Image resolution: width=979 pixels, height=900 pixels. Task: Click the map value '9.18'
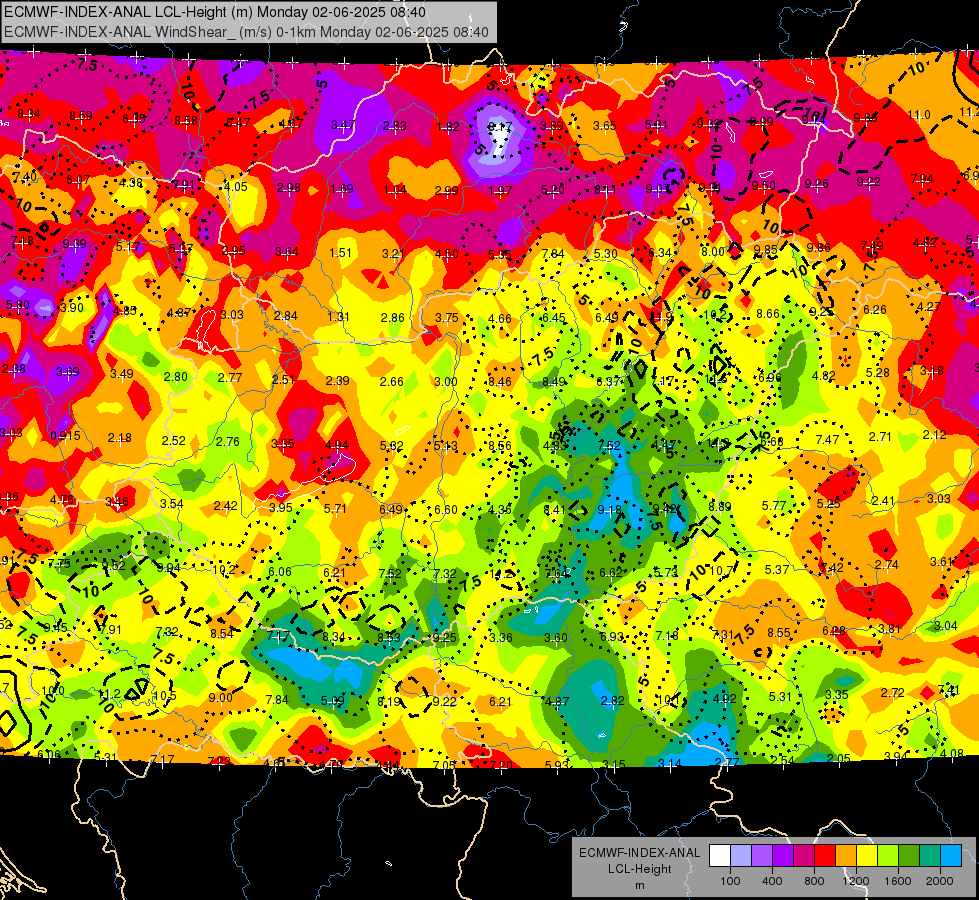pos(609,510)
